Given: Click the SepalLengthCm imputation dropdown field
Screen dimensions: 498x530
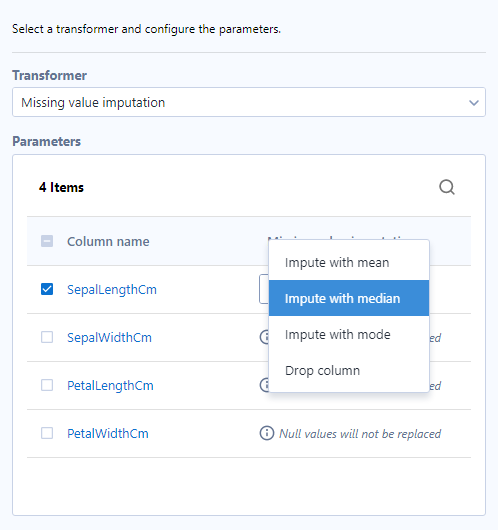Looking at the screenshot, I should (264, 289).
